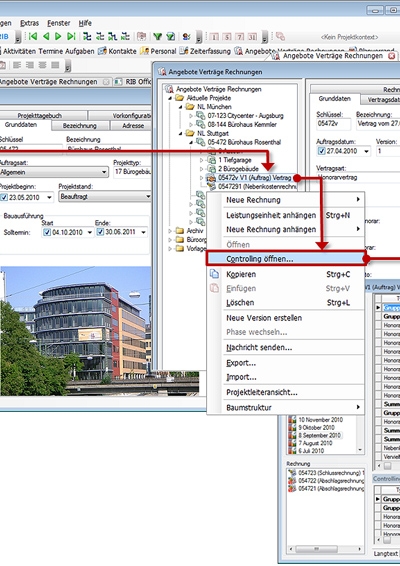Screen dimensions: 400x566
Task: Click the left-align text icon
Action: click(x=17, y=65)
